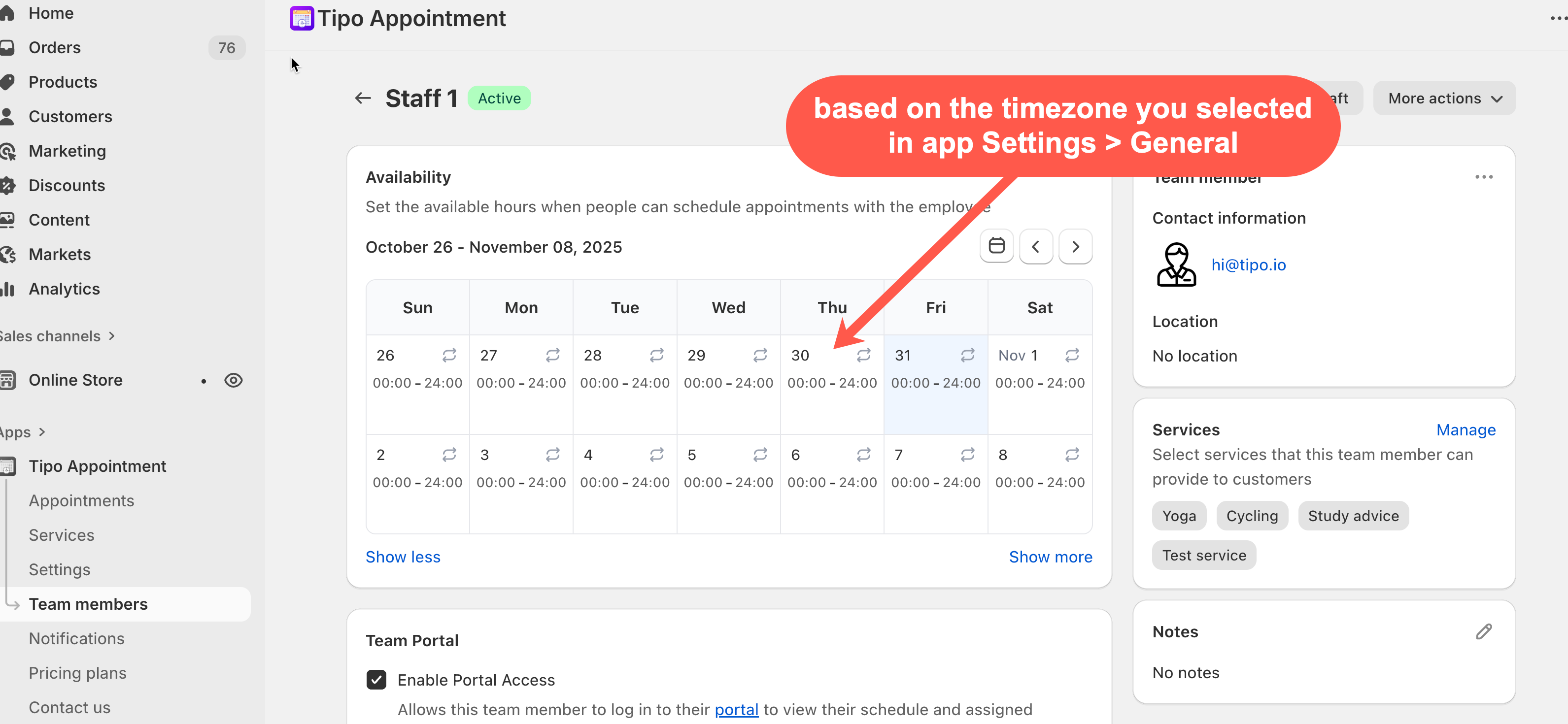
Task: Expand Apps section in sidebar
Action: pyautogui.click(x=23, y=432)
